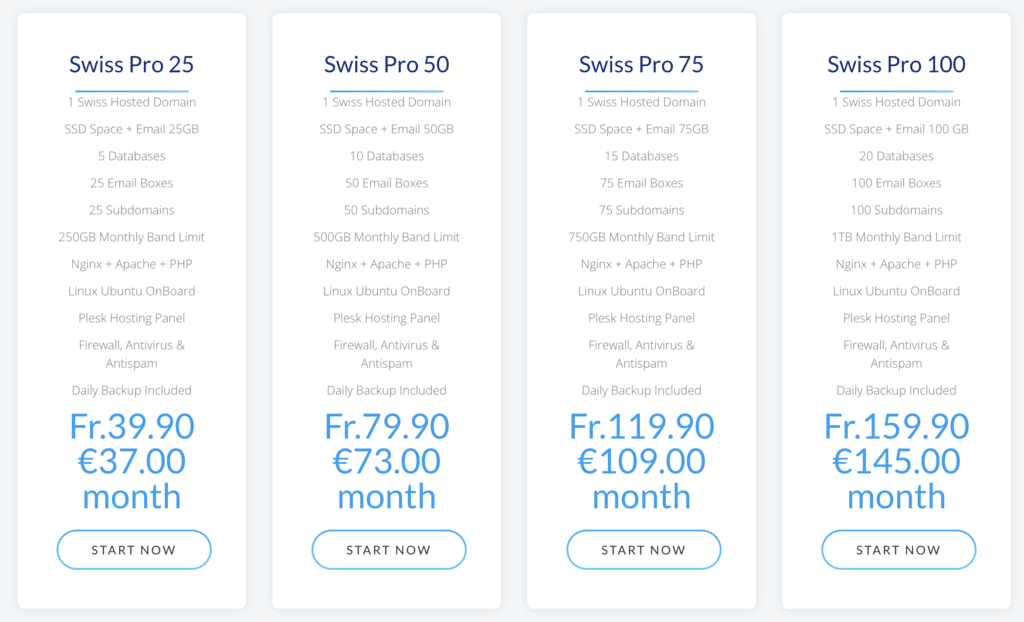
Task: Click the €145.00 euro price
Action: (896, 461)
